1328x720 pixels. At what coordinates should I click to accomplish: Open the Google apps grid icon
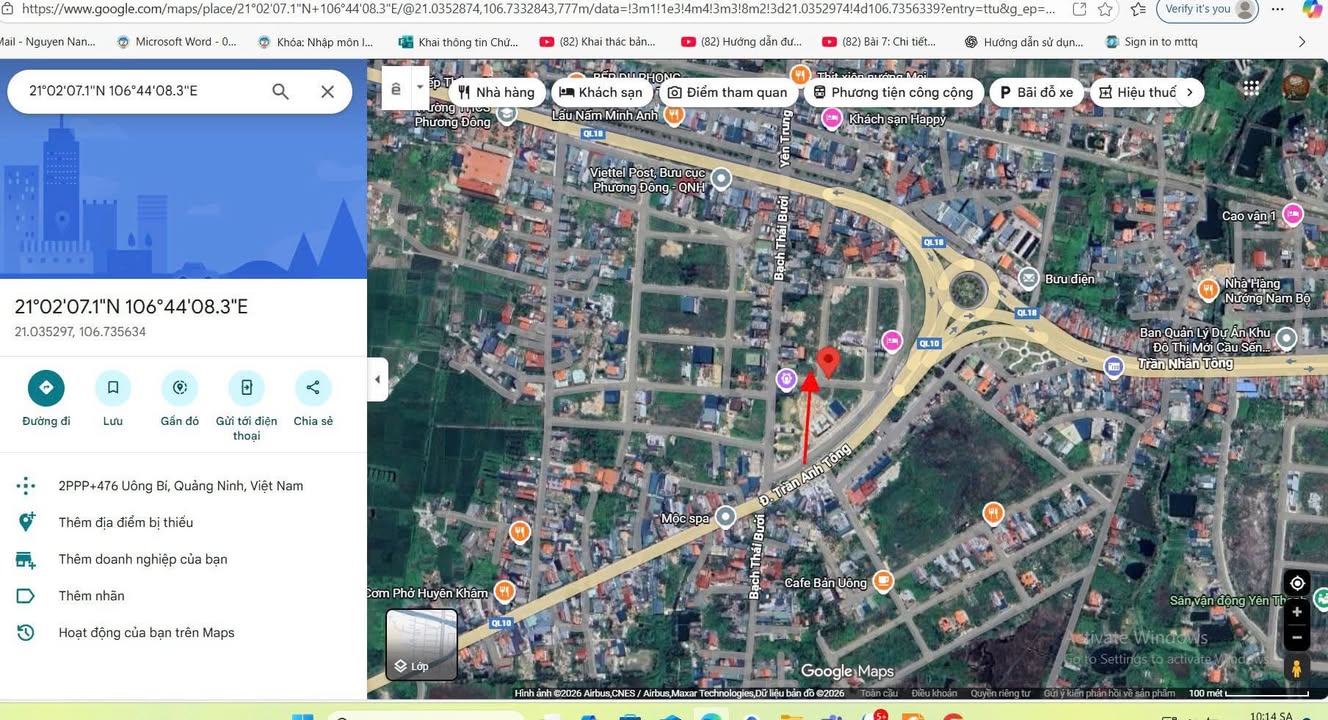point(1251,88)
